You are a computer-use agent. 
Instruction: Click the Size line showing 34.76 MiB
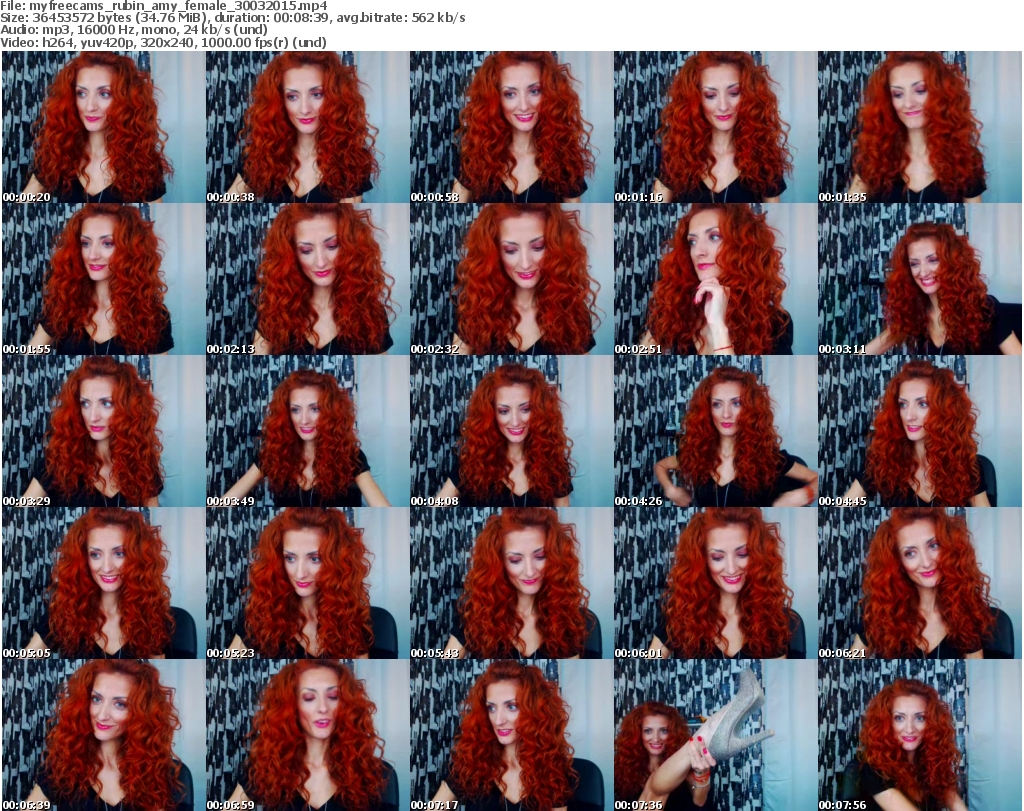click(x=232, y=18)
